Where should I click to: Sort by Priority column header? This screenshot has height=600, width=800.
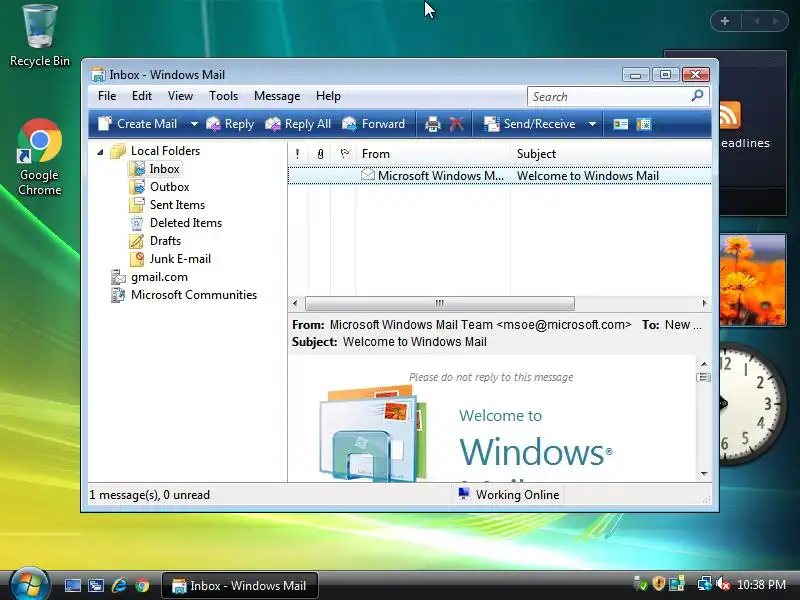point(297,154)
